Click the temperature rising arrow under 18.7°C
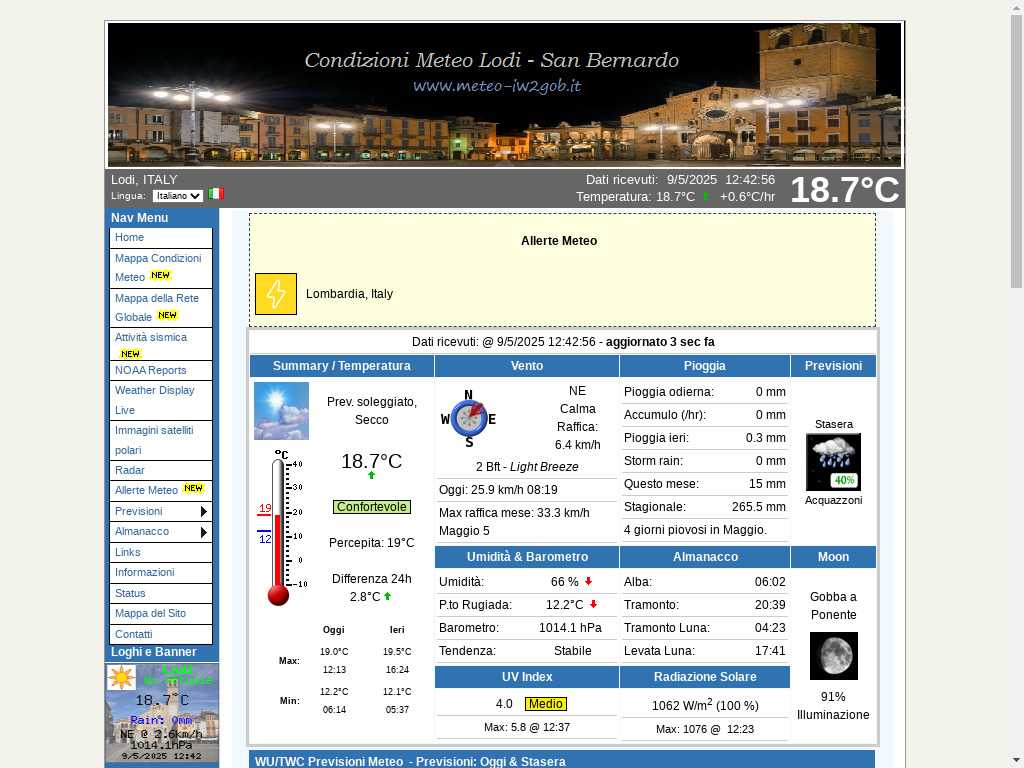This screenshot has width=1024, height=768. pos(372,475)
